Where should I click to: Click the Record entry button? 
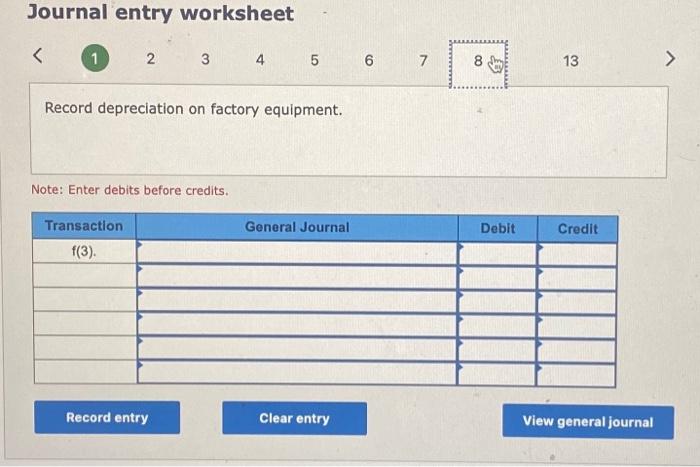(107, 417)
